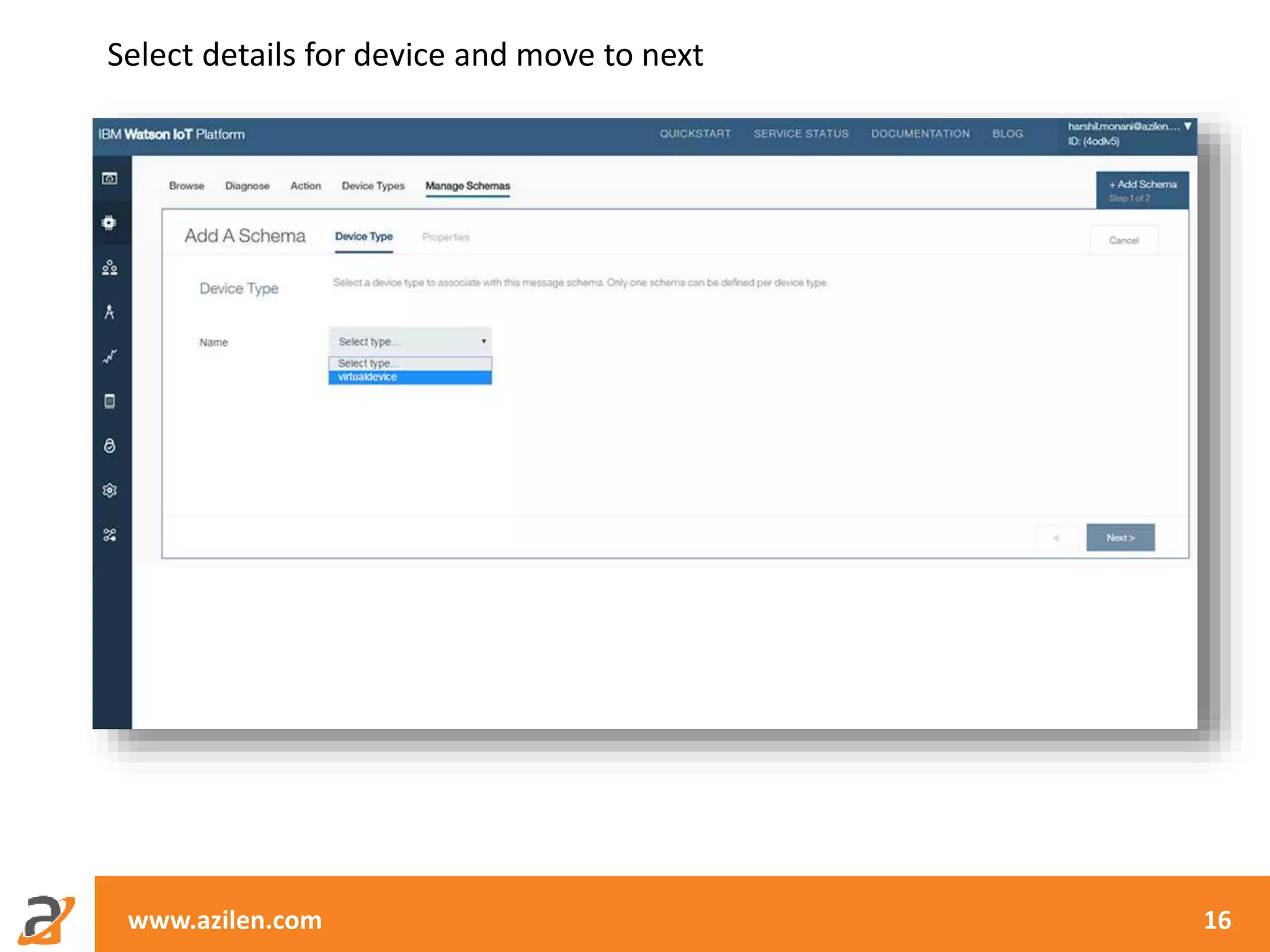1270x952 pixels.
Task: Go to the Diagnose tab
Action: click(x=247, y=186)
